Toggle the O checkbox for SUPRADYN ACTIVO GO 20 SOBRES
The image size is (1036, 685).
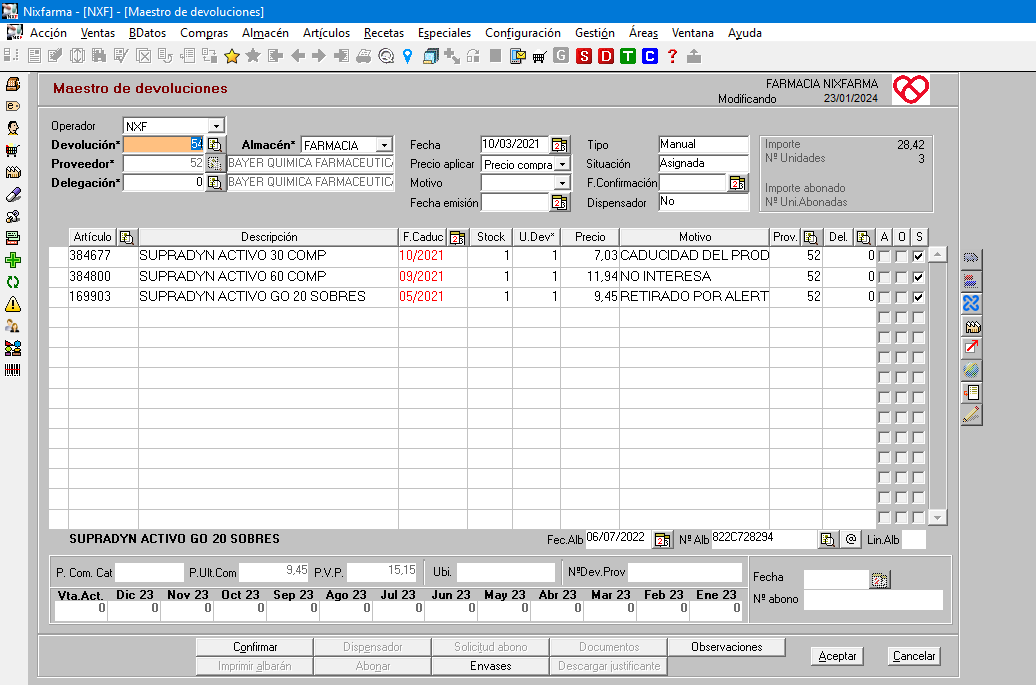(902, 297)
